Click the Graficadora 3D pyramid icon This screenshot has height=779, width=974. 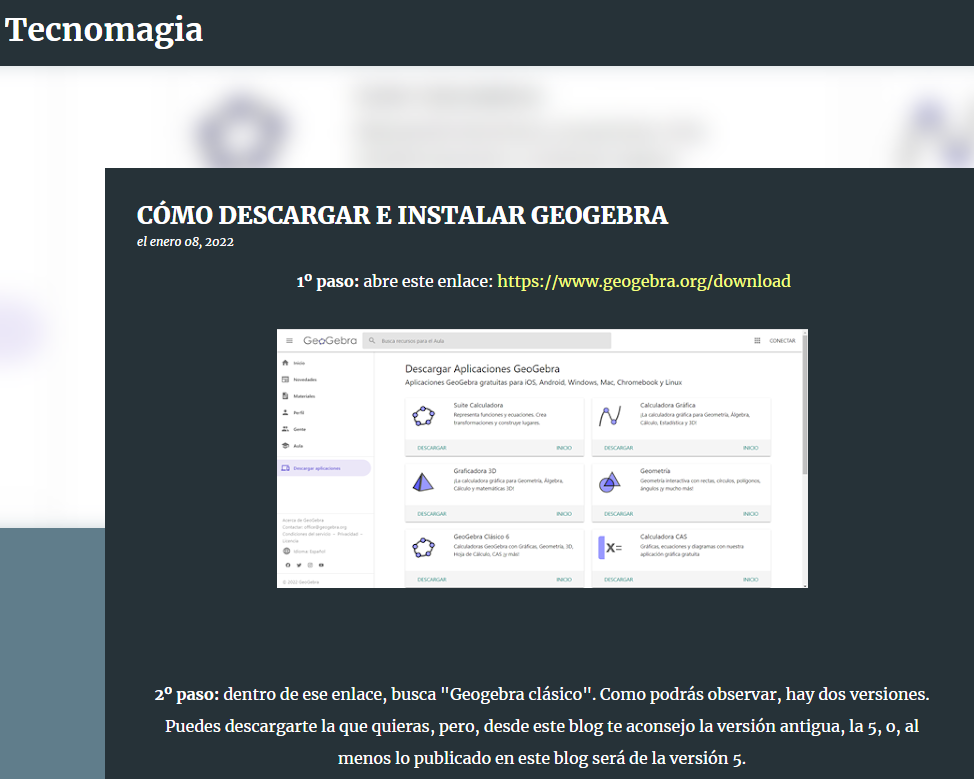pos(424,482)
